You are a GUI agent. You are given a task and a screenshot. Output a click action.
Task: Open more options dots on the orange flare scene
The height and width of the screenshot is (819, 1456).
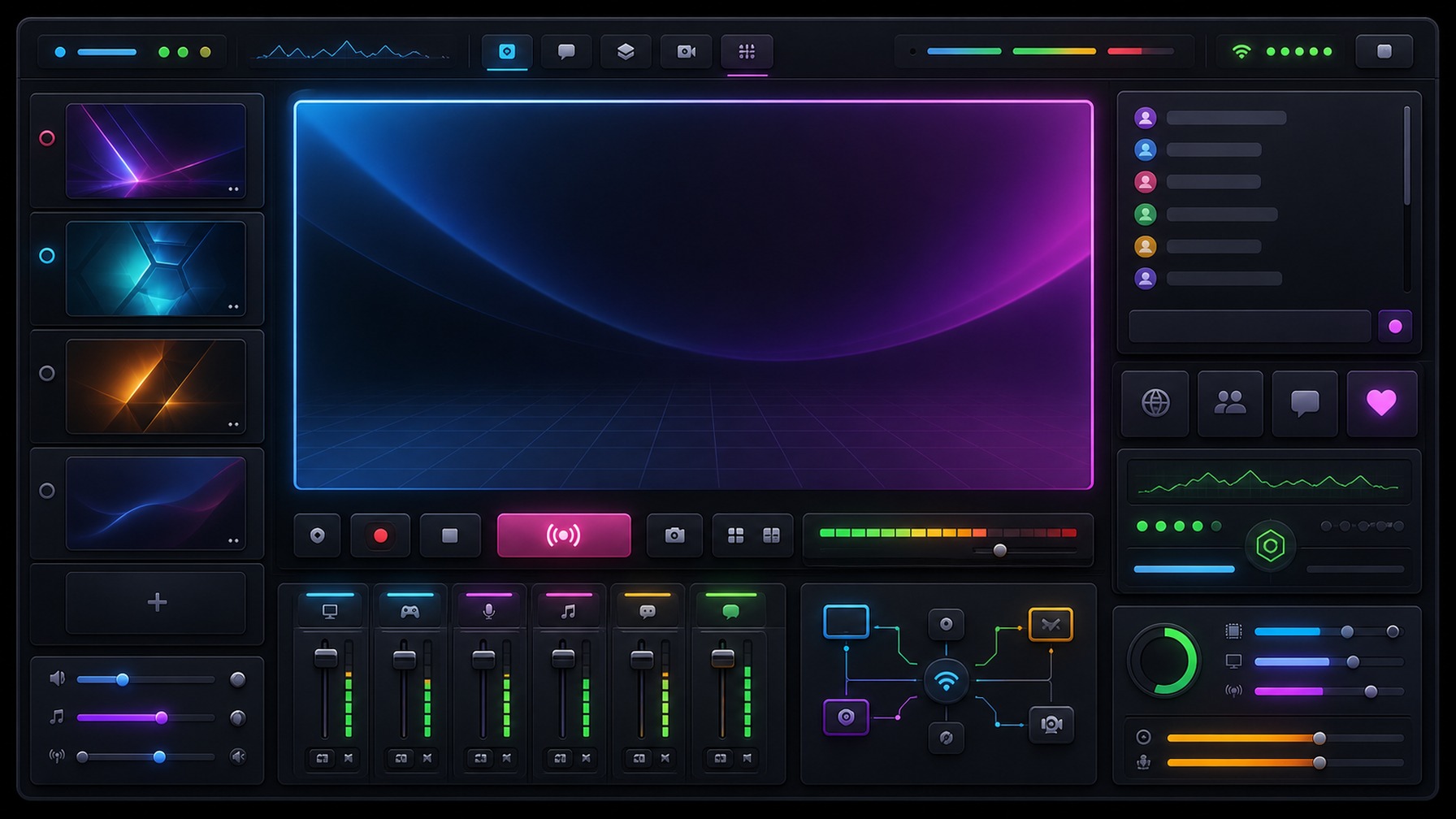click(x=233, y=425)
